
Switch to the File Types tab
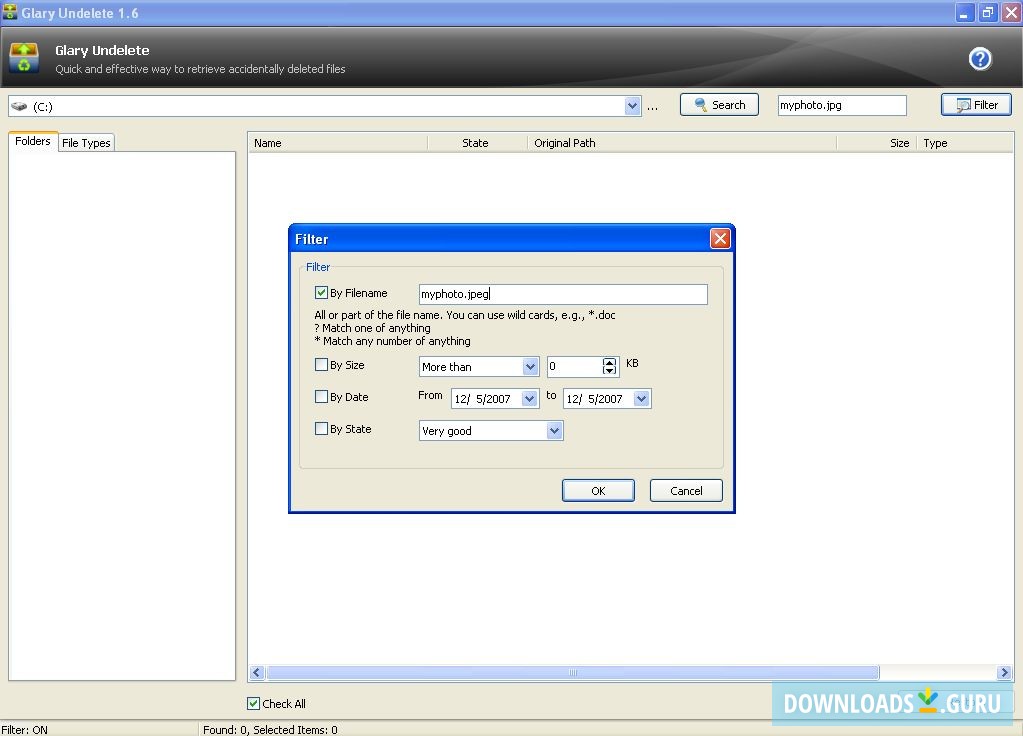pyautogui.click(x=86, y=142)
